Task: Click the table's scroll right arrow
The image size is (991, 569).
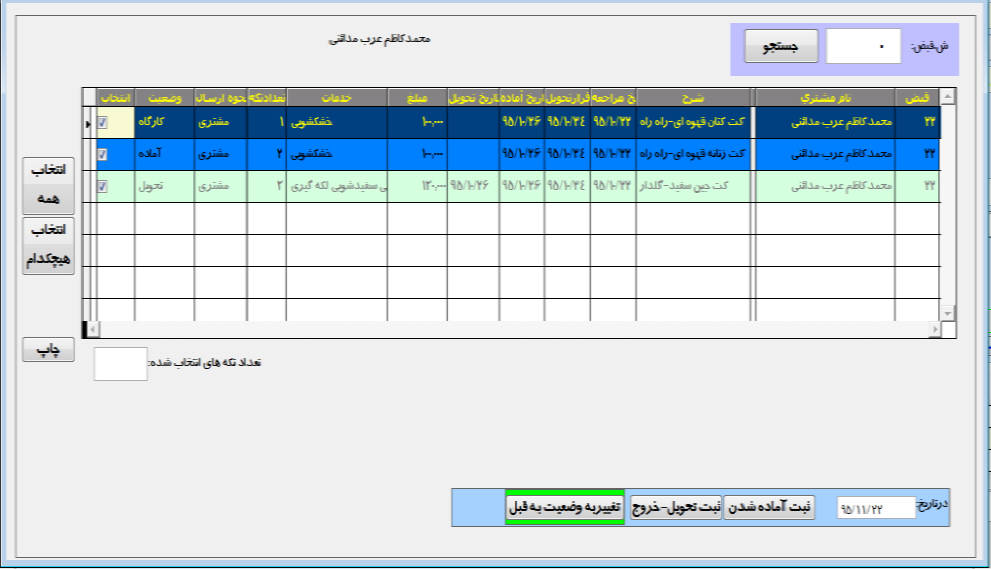Action: 935,329
